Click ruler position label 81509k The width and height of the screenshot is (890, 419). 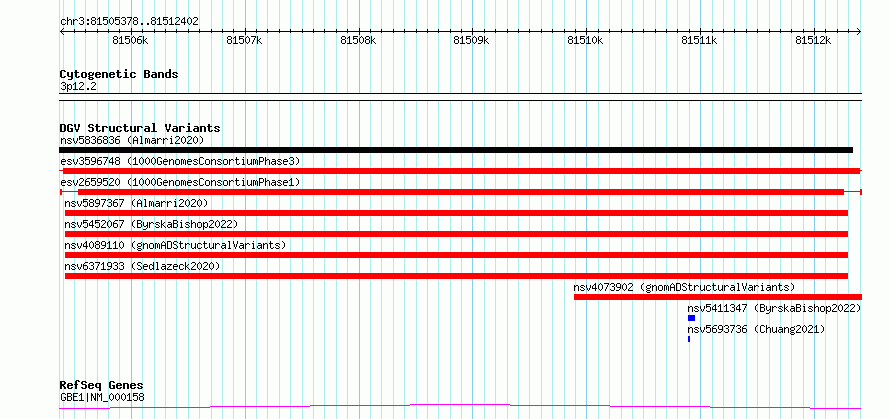click(x=472, y=40)
